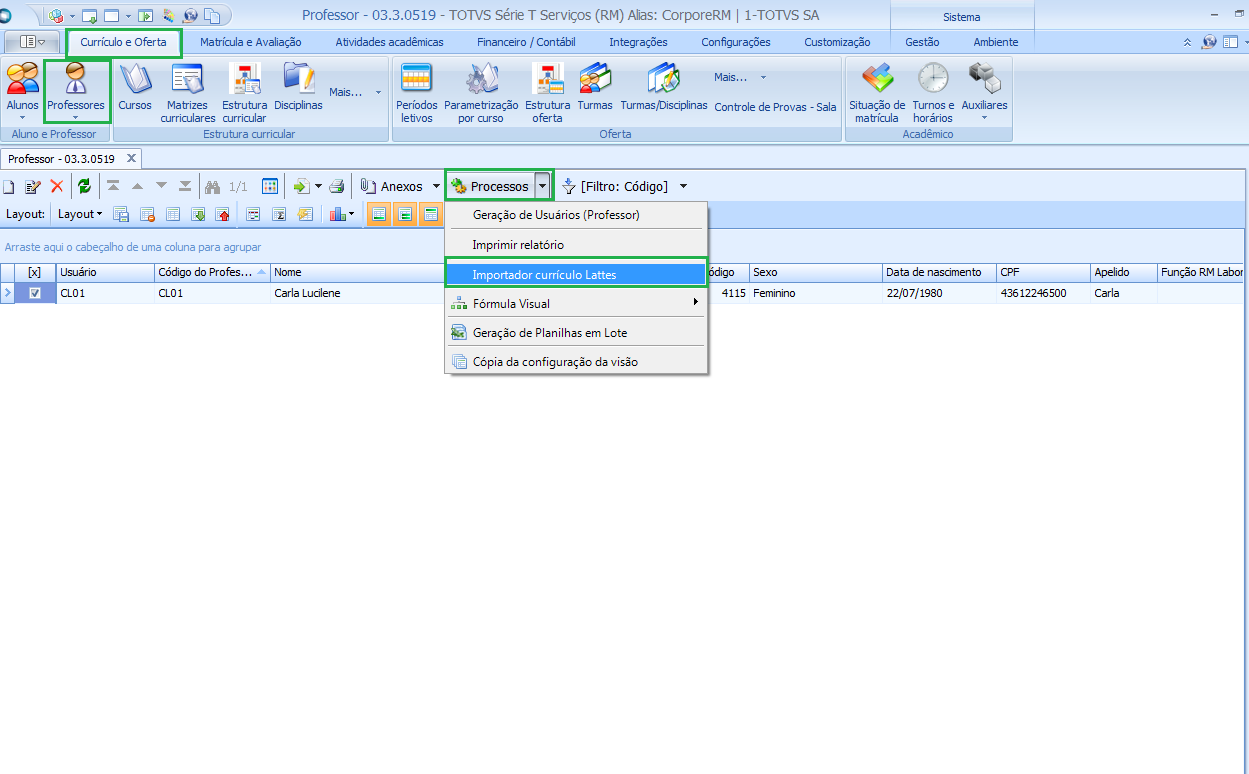This screenshot has height=774, width=1249.
Task: Uncheck the CL01 row checkbox
Action: point(35,293)
